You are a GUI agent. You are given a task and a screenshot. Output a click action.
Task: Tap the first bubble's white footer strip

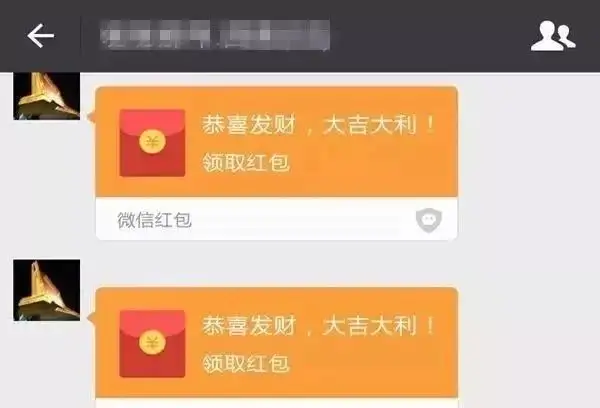(x=276, y=219)
